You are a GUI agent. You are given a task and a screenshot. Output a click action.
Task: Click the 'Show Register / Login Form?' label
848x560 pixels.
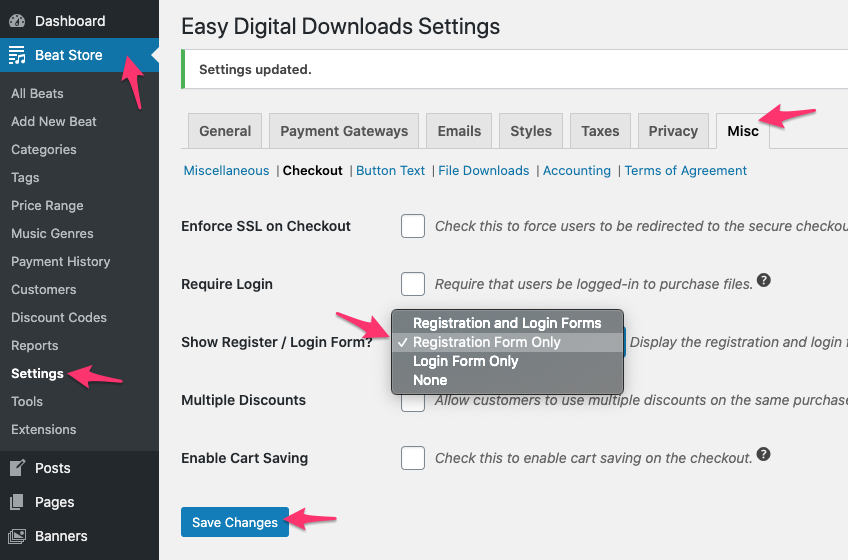[277, 342]
